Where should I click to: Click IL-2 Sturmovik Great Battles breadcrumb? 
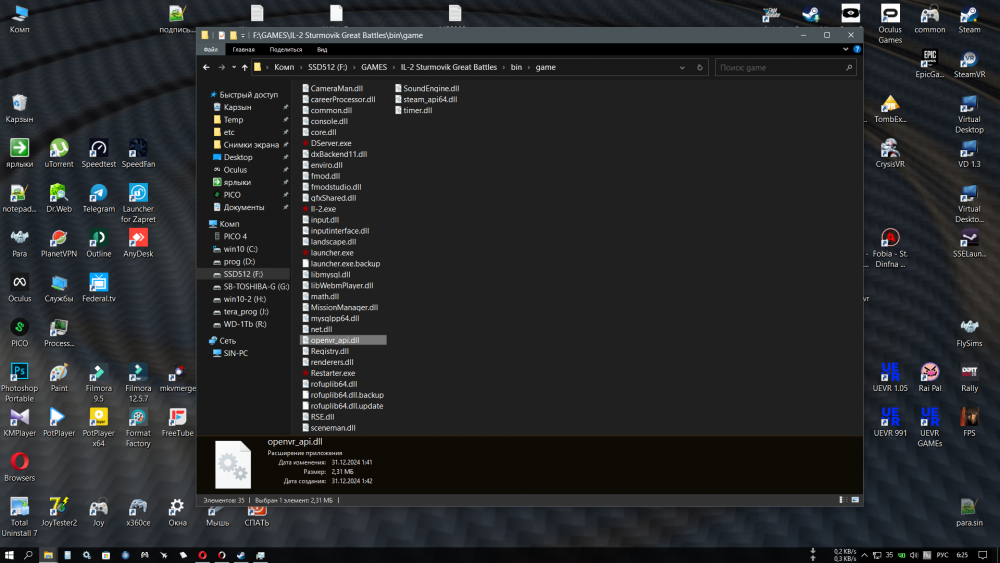tap(448, 67)
